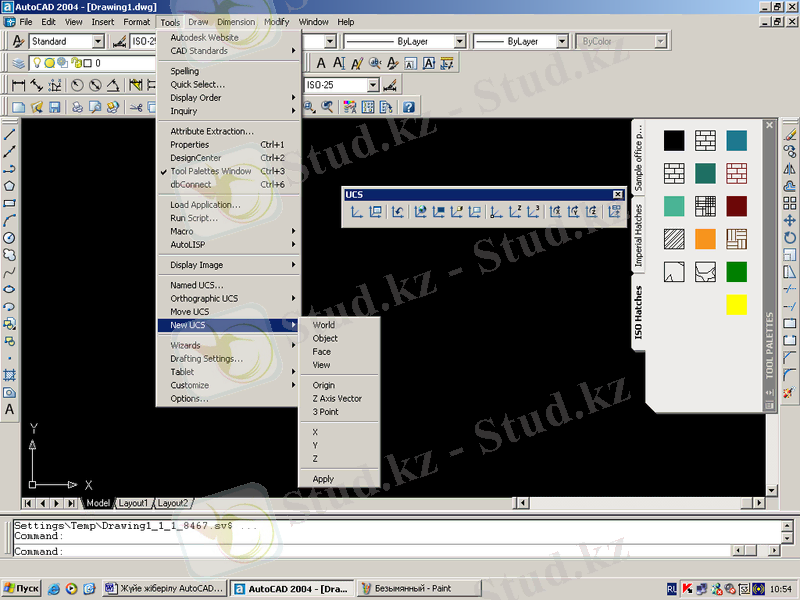Choose World from New UCS submenu

click(x=324, y=325)
